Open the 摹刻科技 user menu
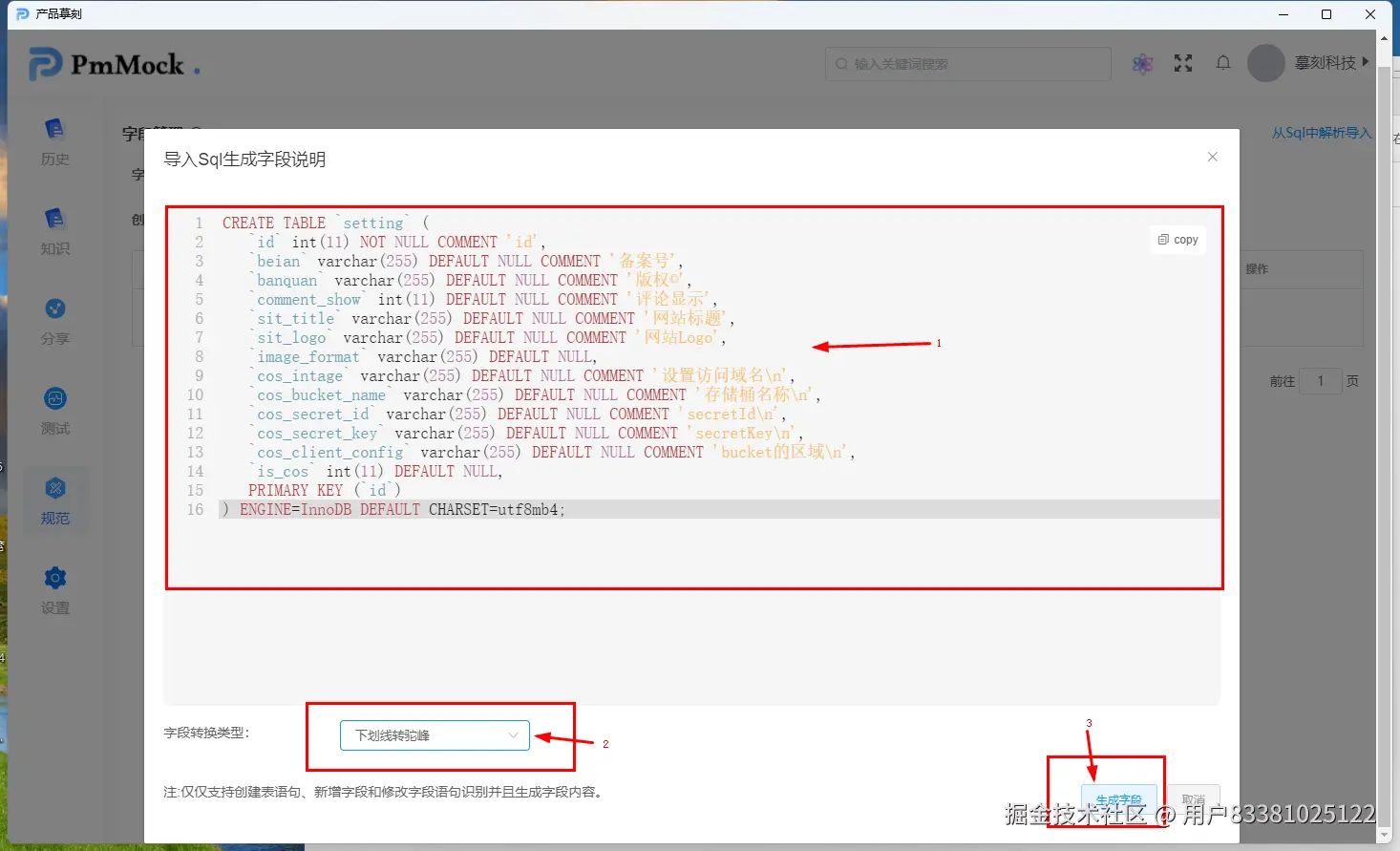 coord(1331,63)
